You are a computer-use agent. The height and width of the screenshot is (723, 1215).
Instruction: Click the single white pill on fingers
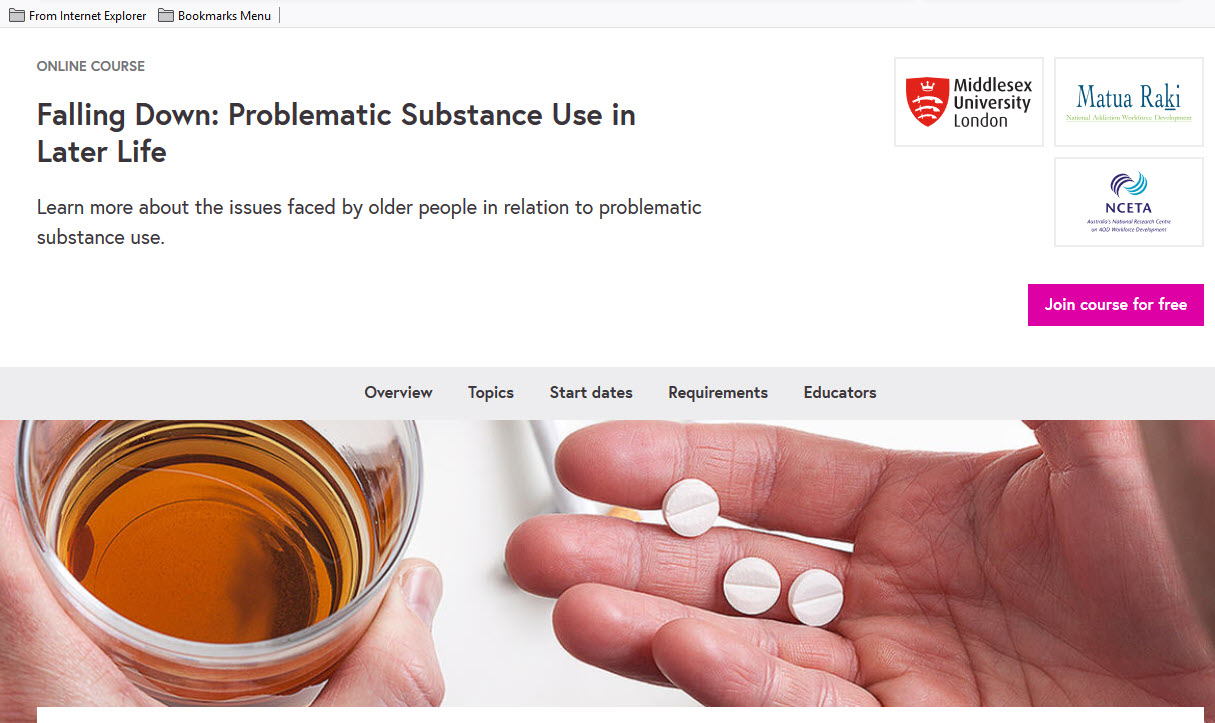691,508
